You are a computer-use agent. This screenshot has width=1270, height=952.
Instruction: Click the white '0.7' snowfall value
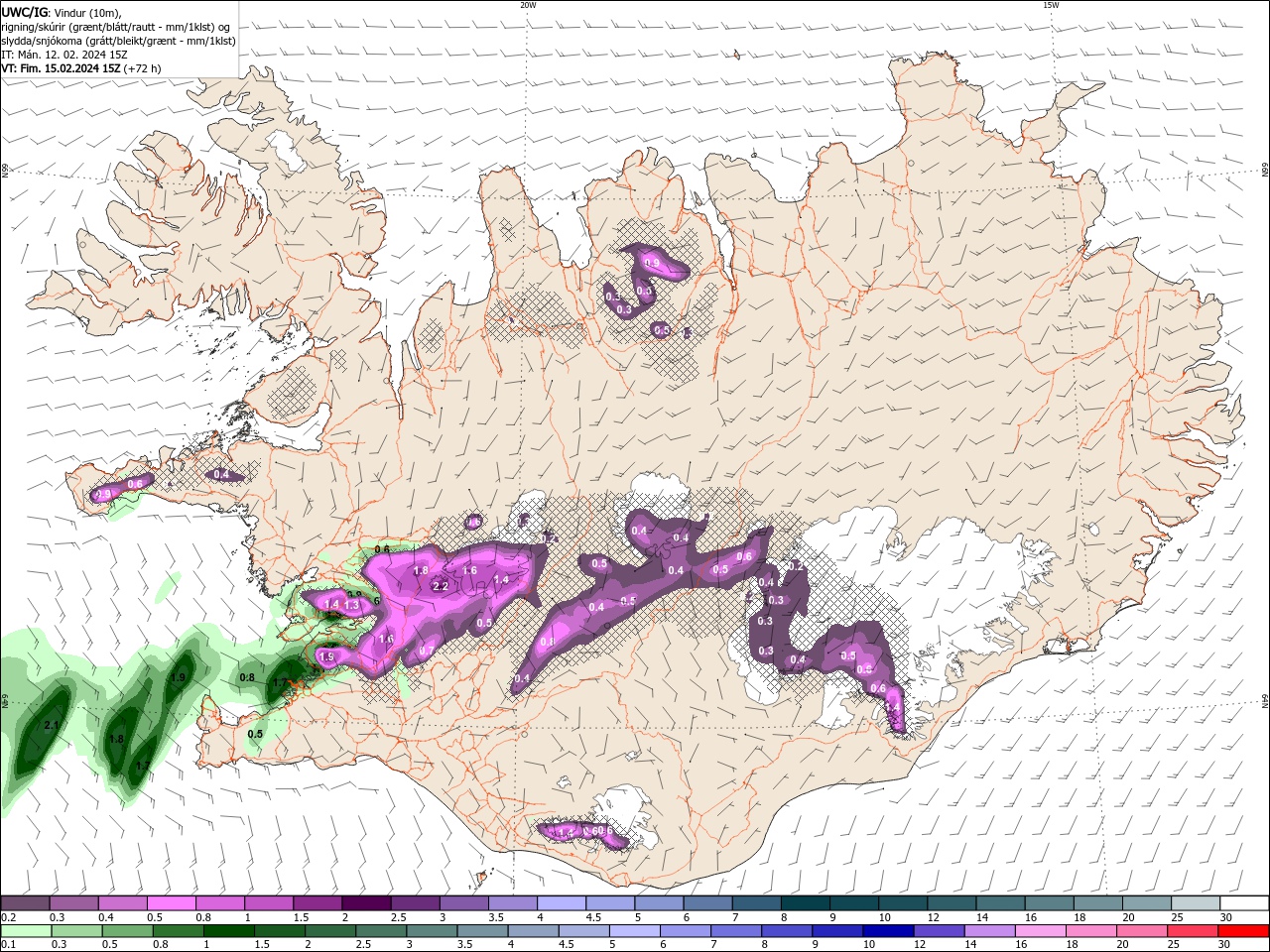(x=426, y=652)
